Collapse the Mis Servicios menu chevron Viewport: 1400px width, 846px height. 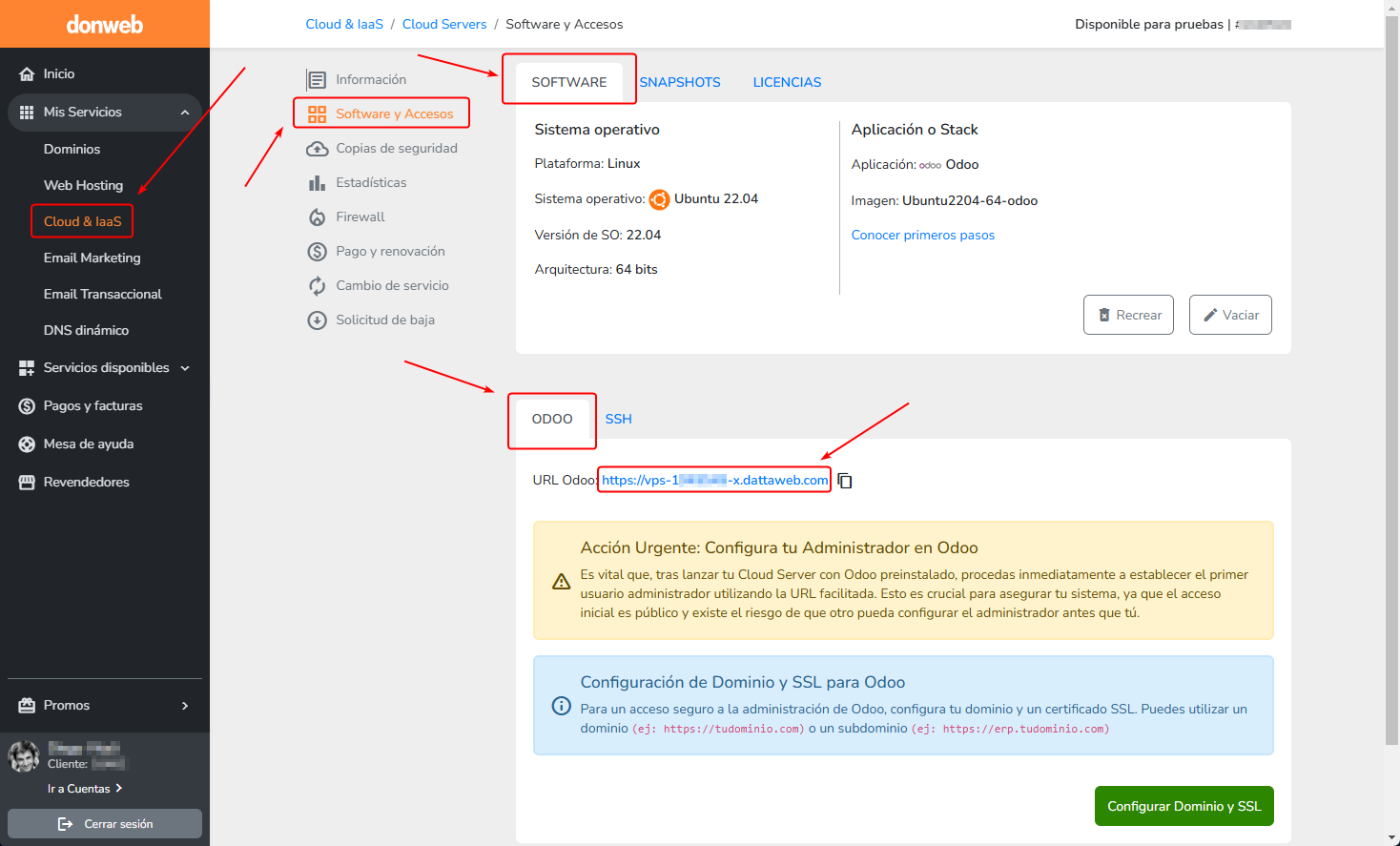(185, 113)
